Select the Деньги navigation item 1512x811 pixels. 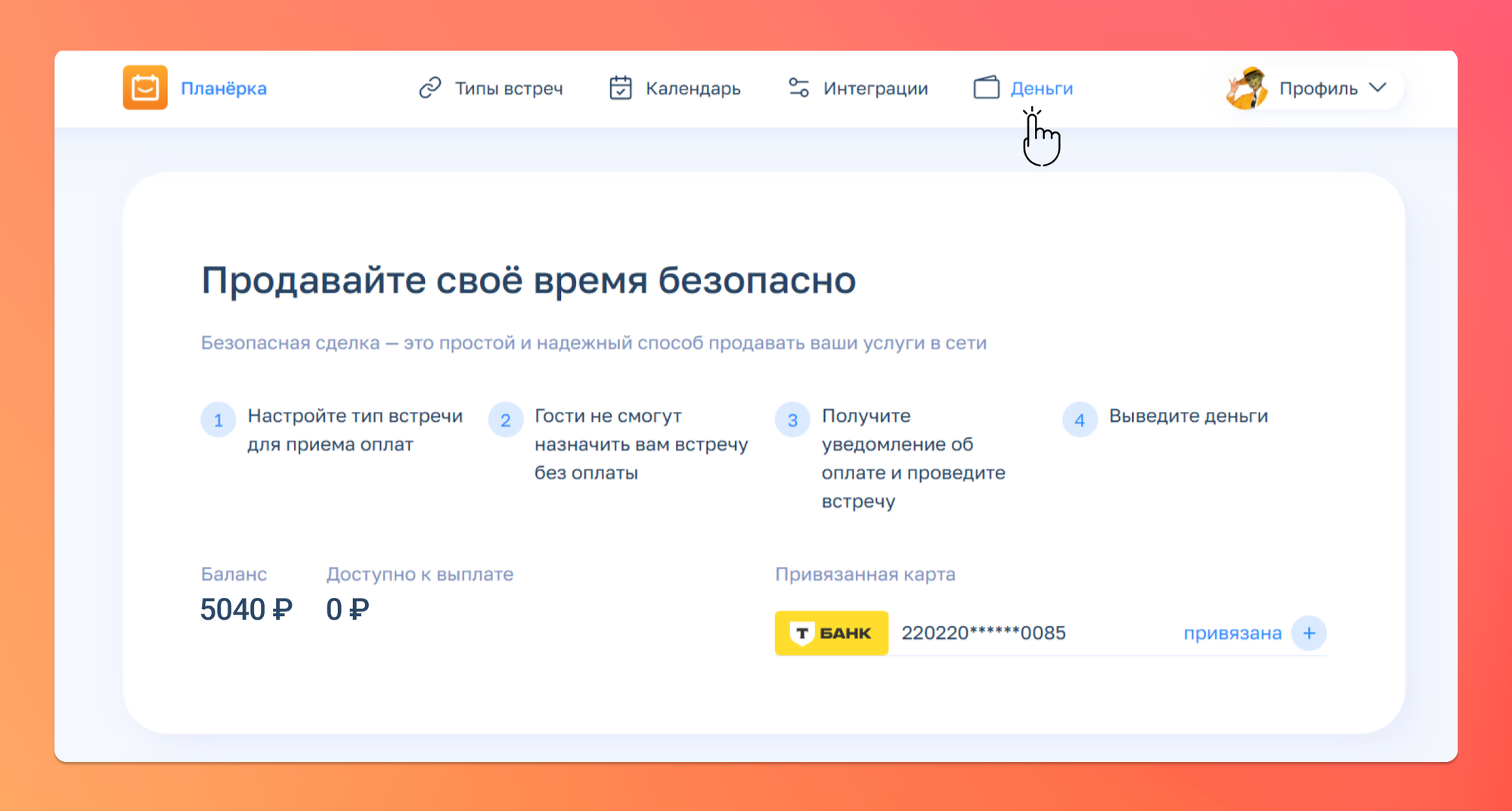click(x=1042, y=88)
